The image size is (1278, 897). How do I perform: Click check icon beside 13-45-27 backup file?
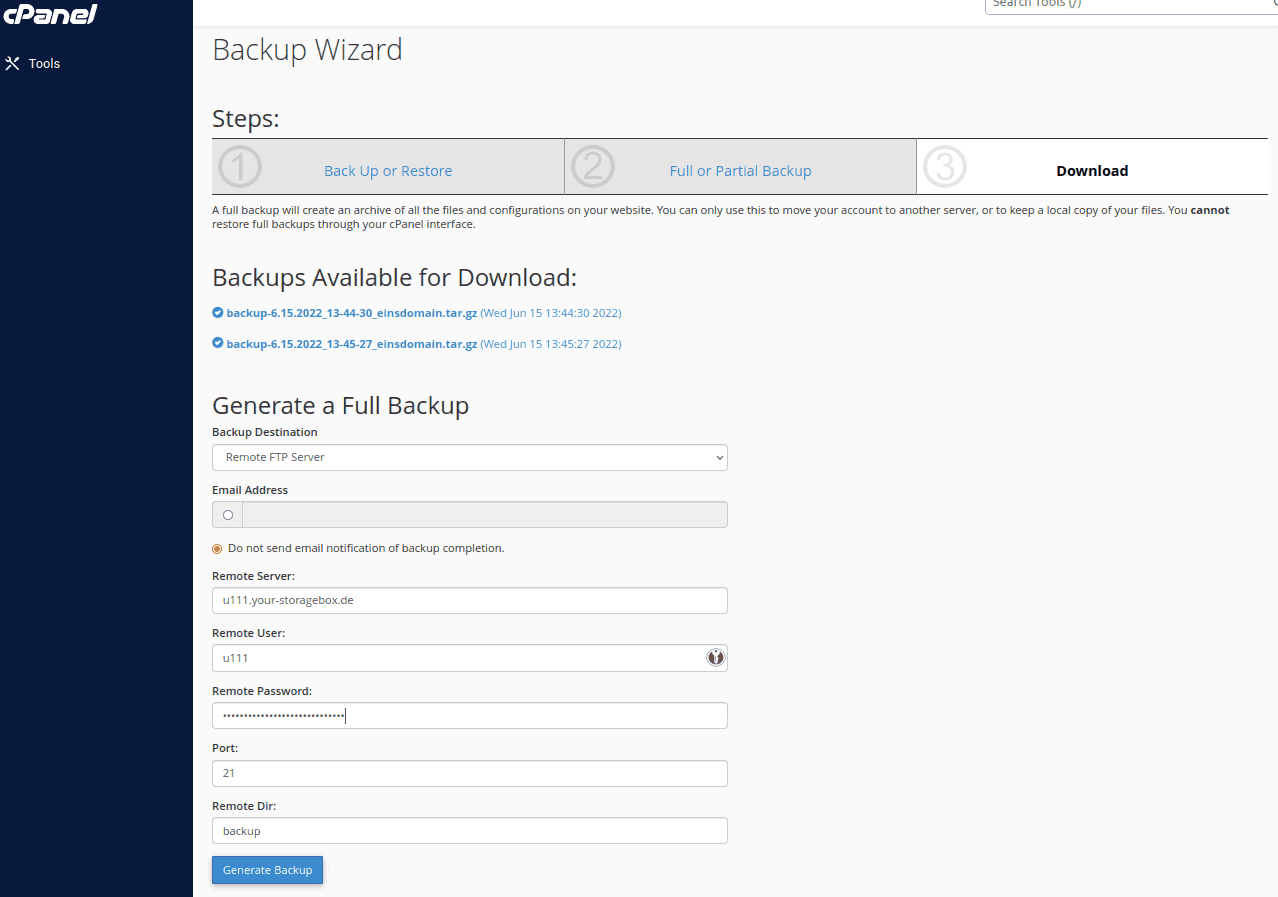click(x=218, y=343)
